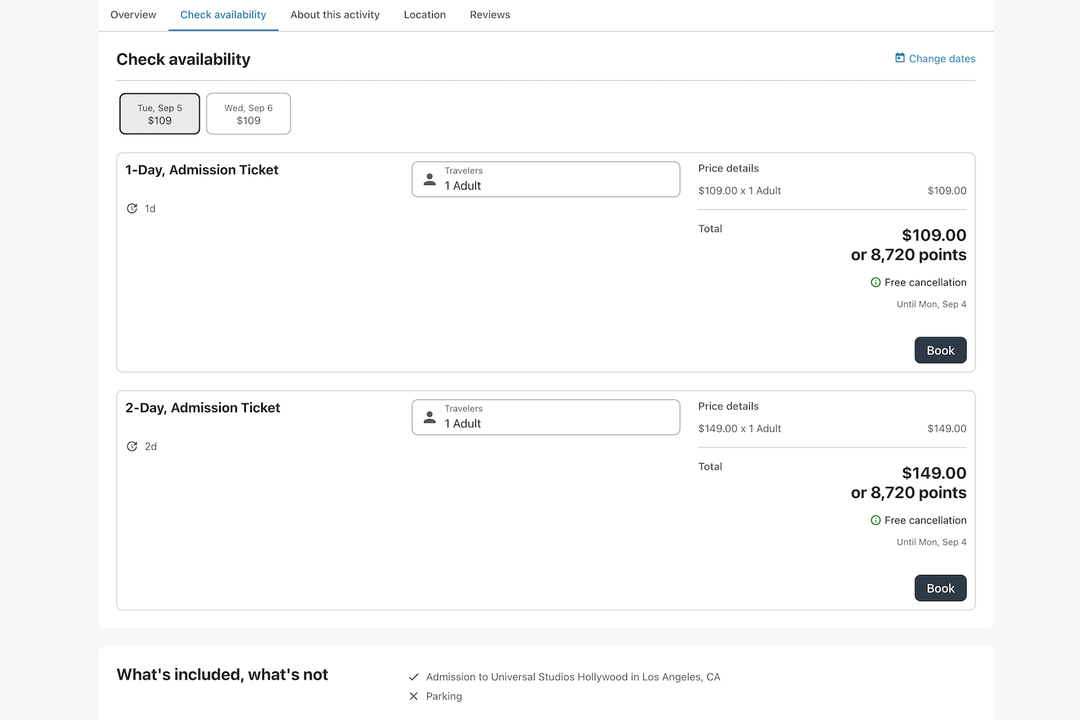
Task: Open Travelers dropdown for 1-Day Admission Ticket
Action: pyautogui.click(x=546, y=179)
